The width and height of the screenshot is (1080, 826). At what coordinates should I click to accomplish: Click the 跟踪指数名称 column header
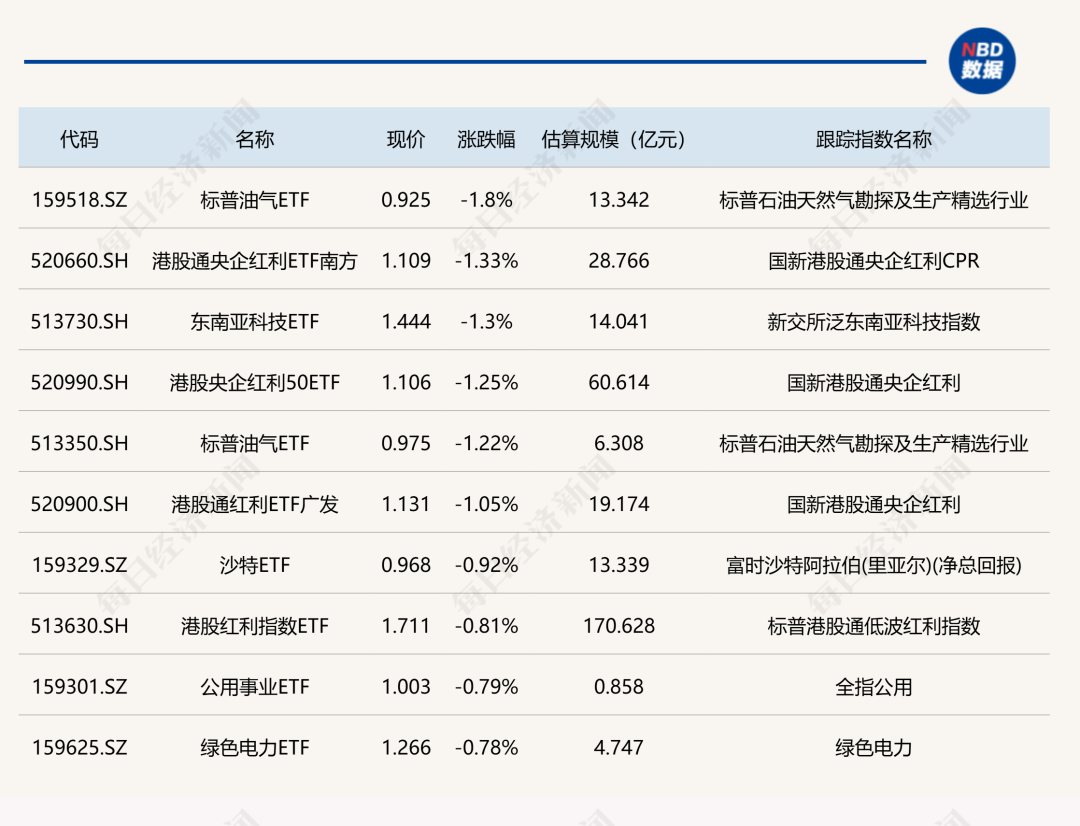872,140
